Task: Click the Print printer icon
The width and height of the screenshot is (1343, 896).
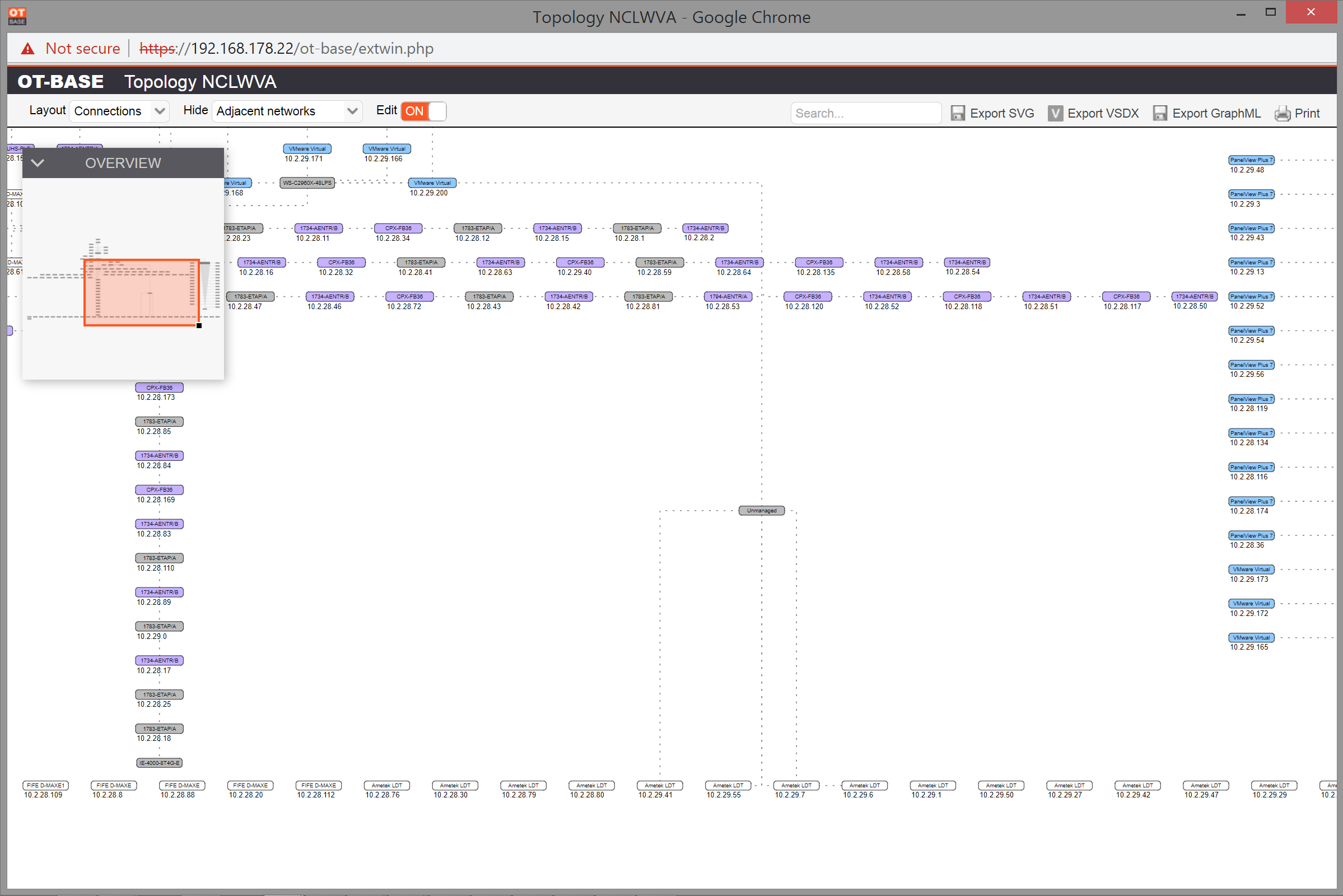Action: click(1283, 113)
